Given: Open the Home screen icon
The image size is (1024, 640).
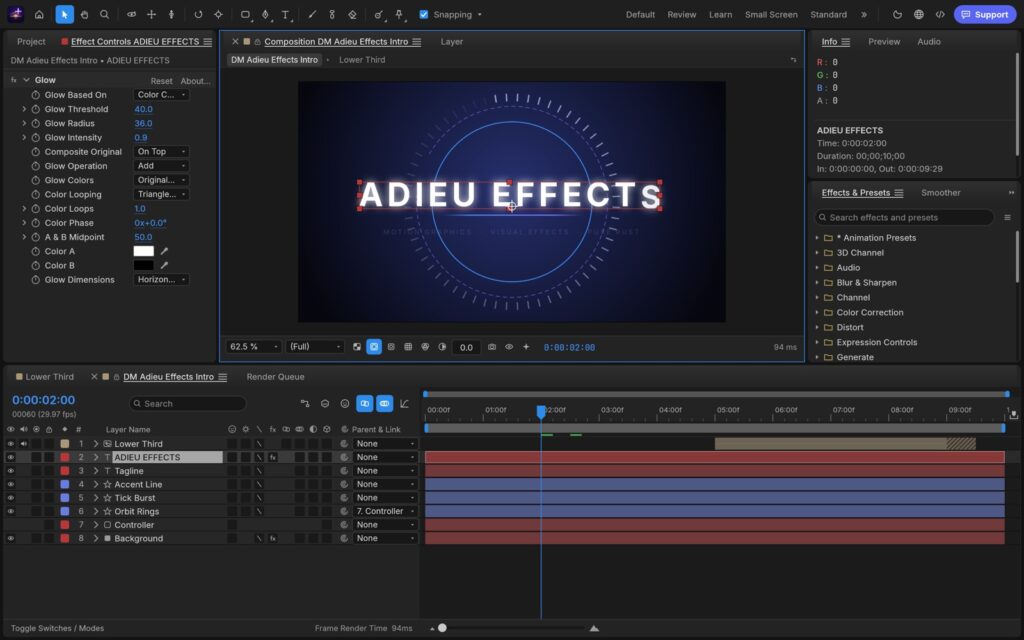Looking at the screenshot, I should [x=39, y=14].
